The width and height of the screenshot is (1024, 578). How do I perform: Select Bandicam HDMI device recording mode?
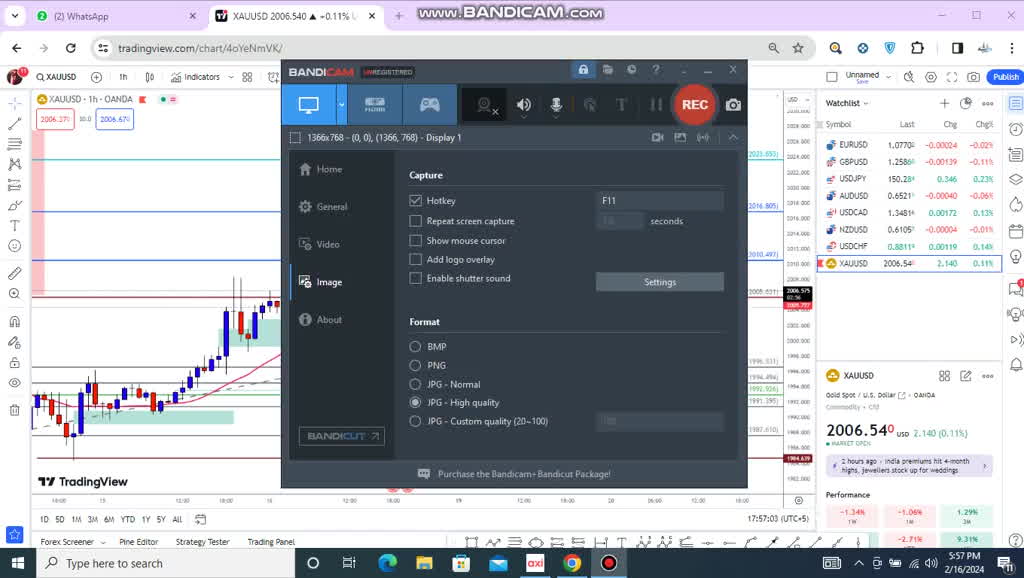(x=375, y=104)
